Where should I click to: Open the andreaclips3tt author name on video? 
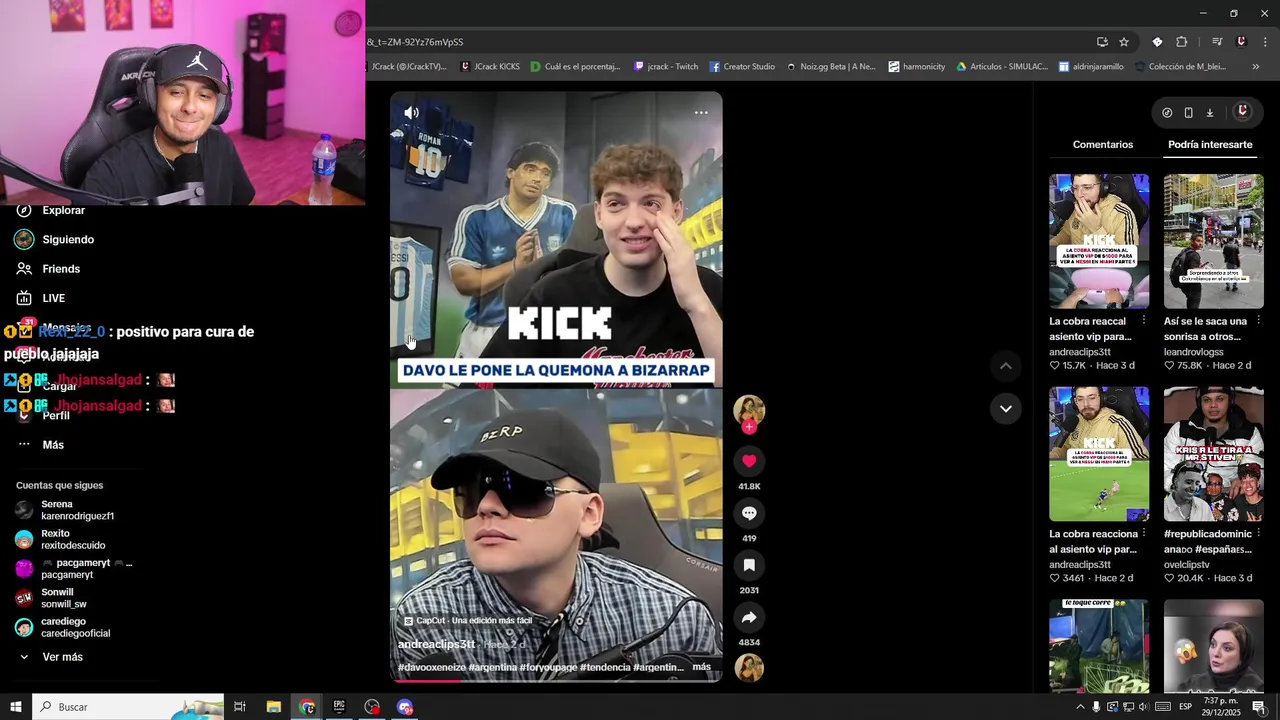pos(436,644)
